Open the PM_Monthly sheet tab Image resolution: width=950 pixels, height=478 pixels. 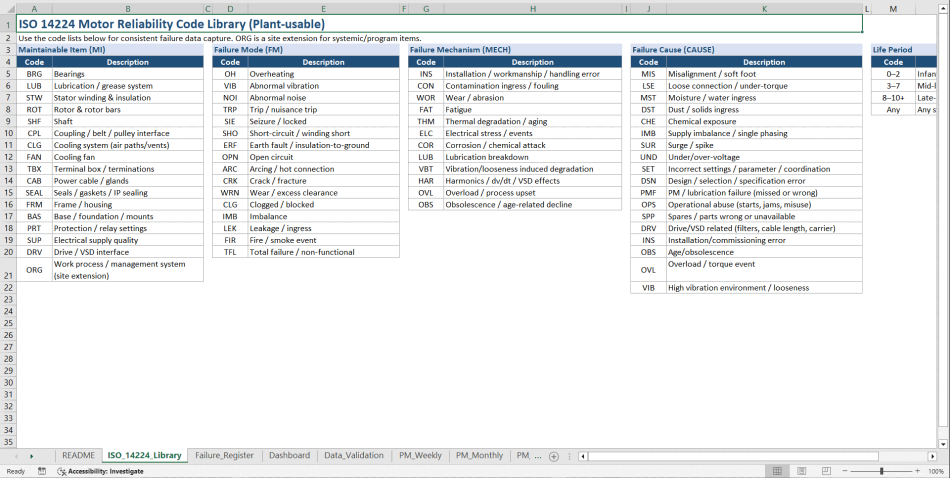click(x=479, y=456)
